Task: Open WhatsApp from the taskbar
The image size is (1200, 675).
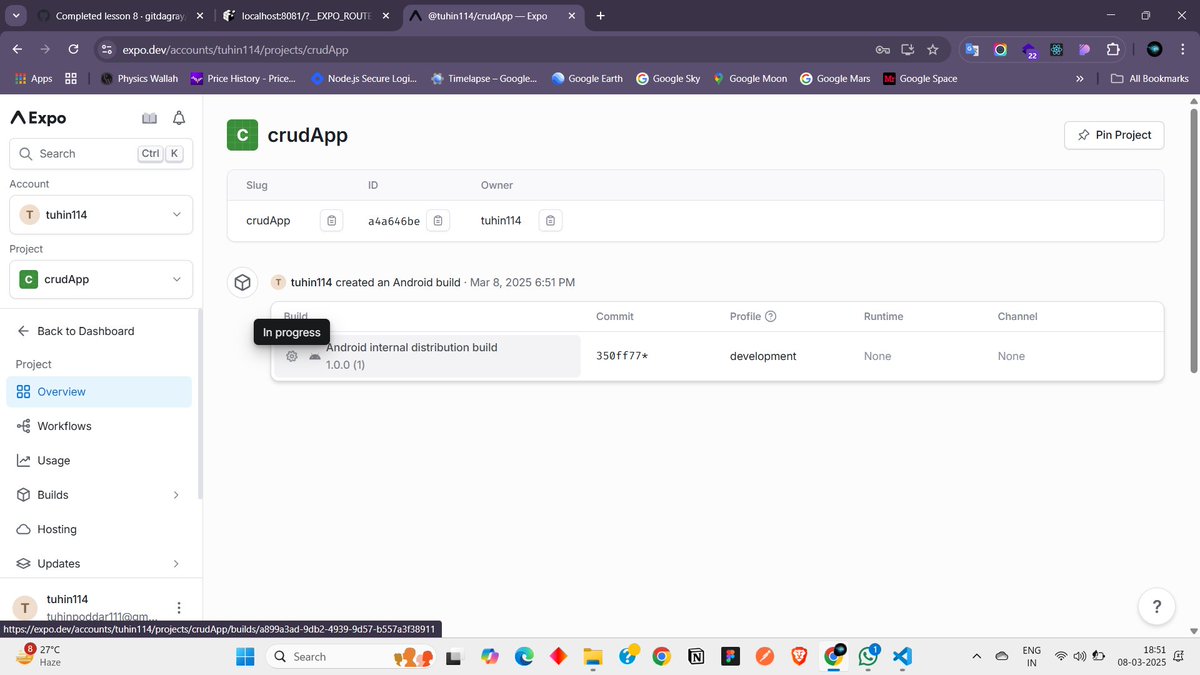Action: (867, 656)
